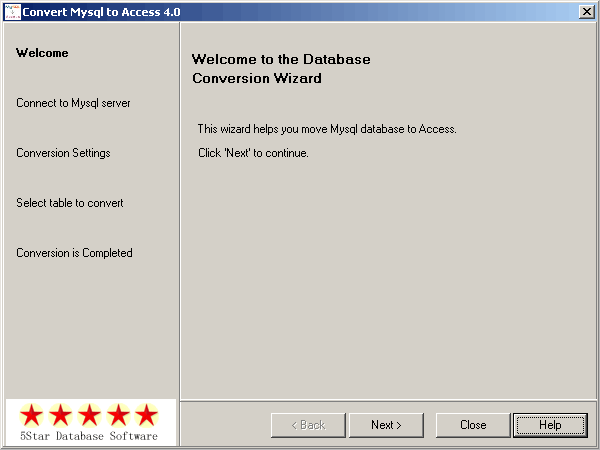Viewport: 600px width, 450px height.
Task: Click the text 'This wizard helps you move Mysql database'
Action: (301, 129)
